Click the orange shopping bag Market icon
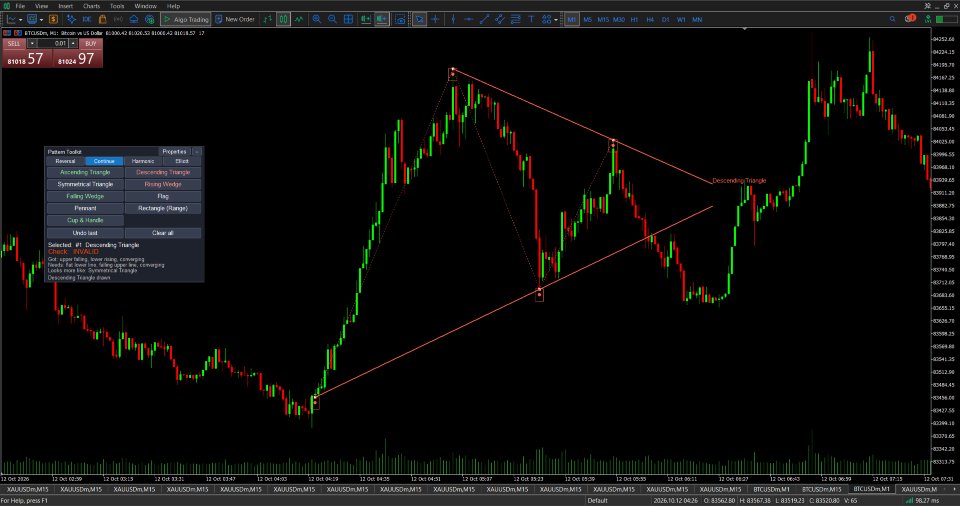960x506 pixels. pyautogui.click(x=102, y=20)
